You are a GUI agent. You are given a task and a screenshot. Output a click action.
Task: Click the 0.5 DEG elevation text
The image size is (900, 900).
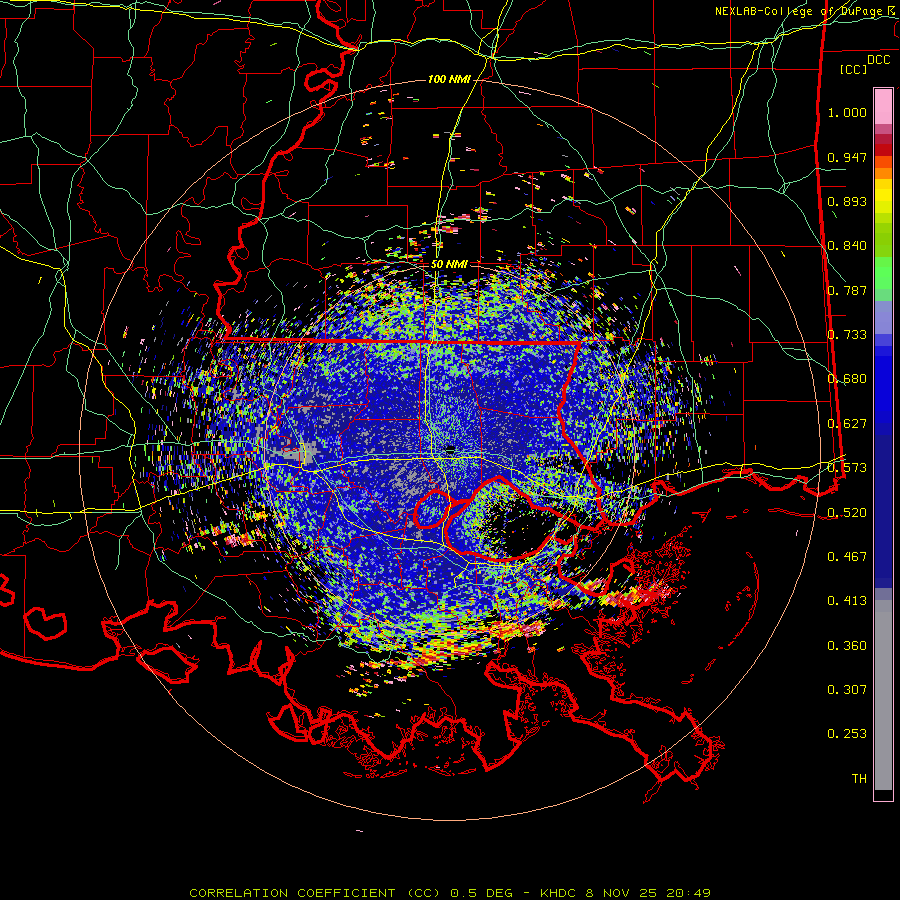pos(483,893)
